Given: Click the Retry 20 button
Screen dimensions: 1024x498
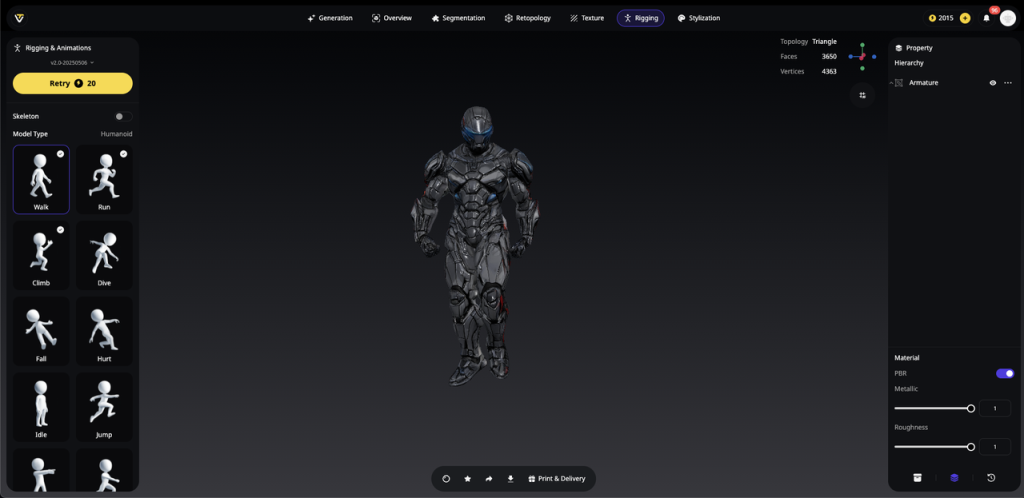Looking at the screenshot, I should click(72, 84).
